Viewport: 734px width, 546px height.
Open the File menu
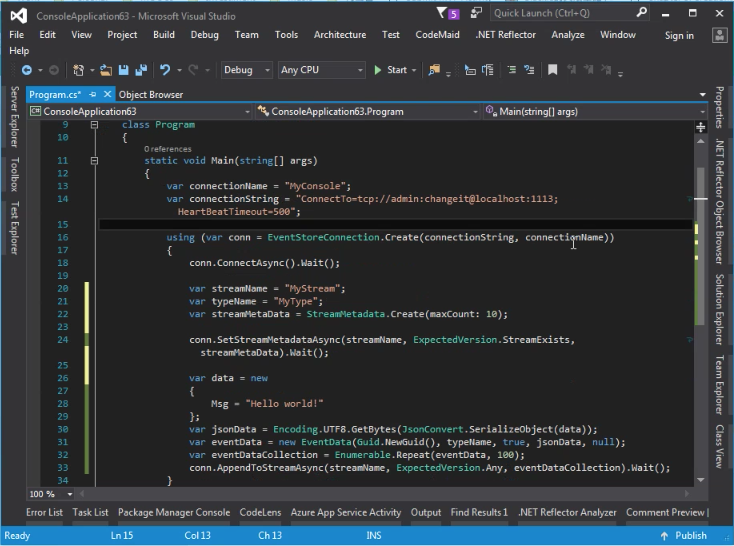[16, 35]
